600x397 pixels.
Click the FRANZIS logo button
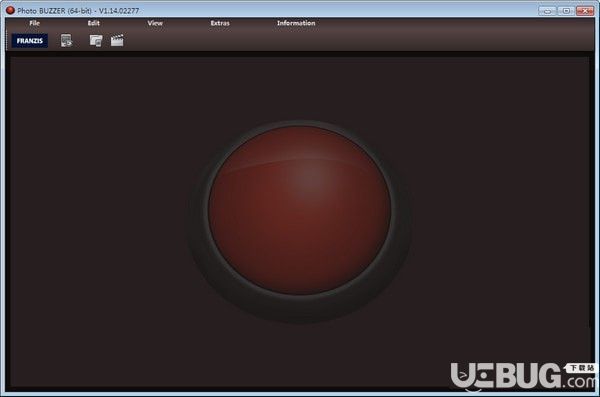point(30,41)
